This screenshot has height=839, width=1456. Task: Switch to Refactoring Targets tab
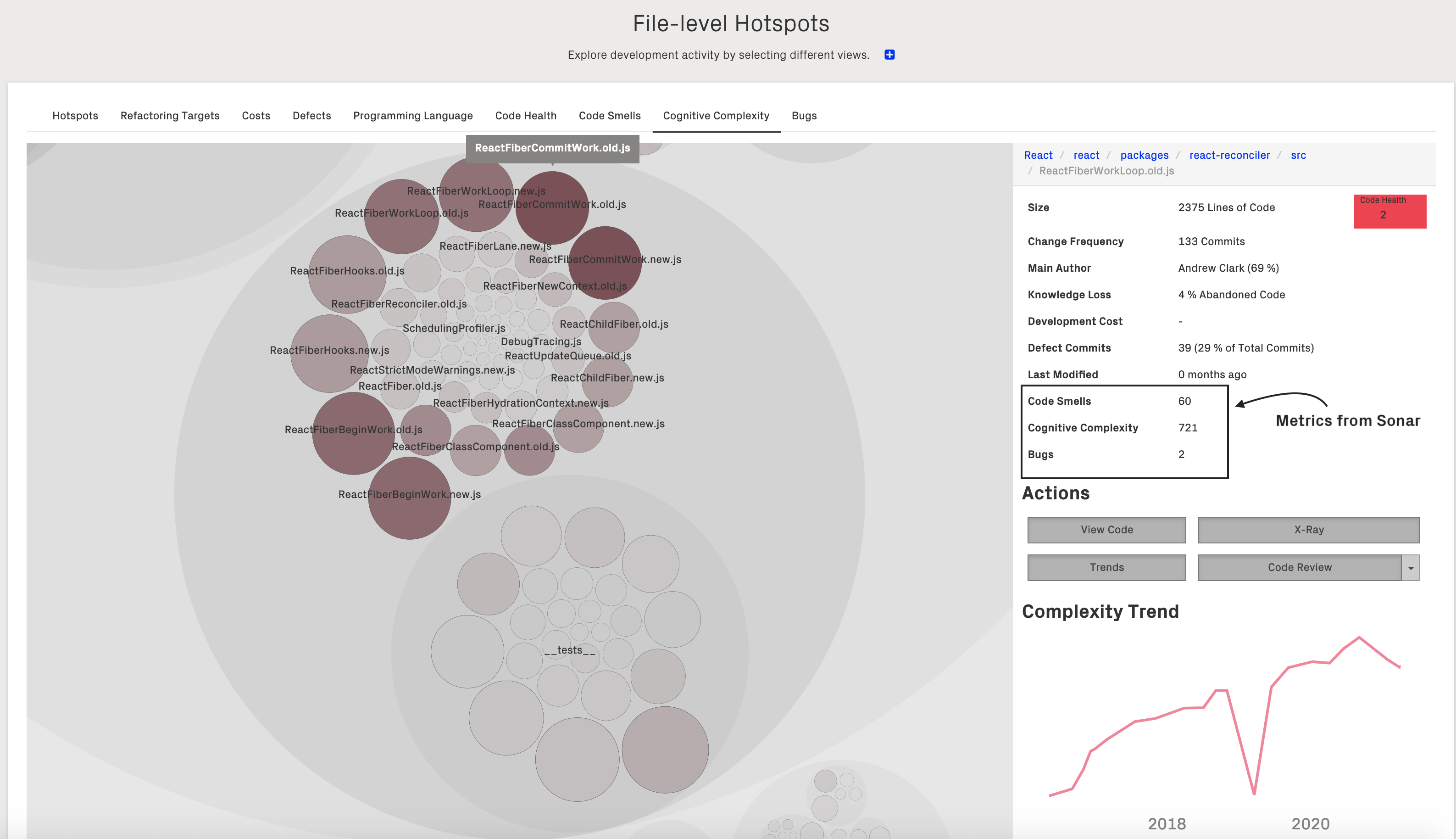170,116
